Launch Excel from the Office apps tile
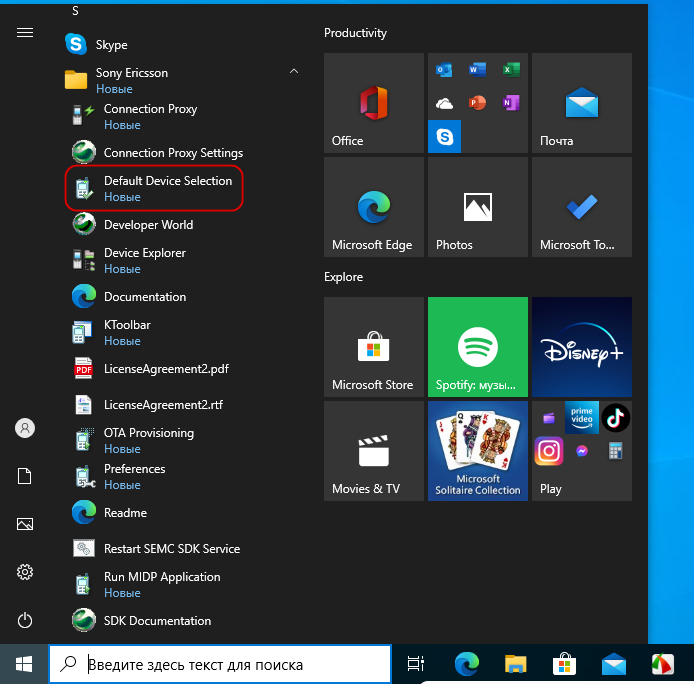Image resolution: width=694 pixels, height=684 pixels. [511, 70]
